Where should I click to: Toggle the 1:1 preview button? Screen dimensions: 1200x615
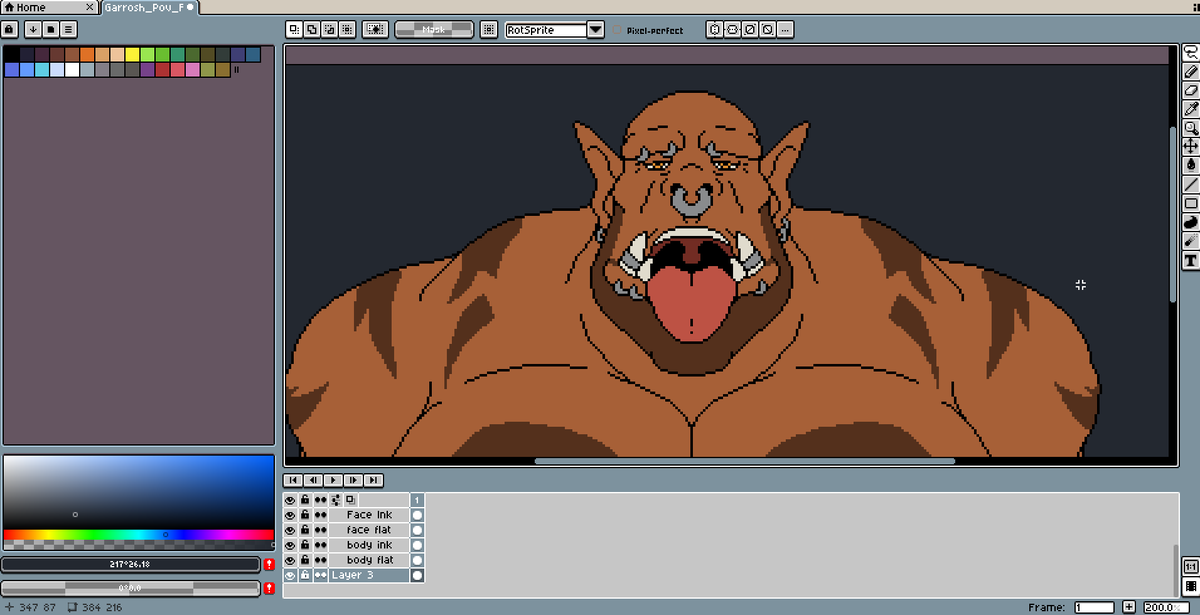tap(1191, 566)
